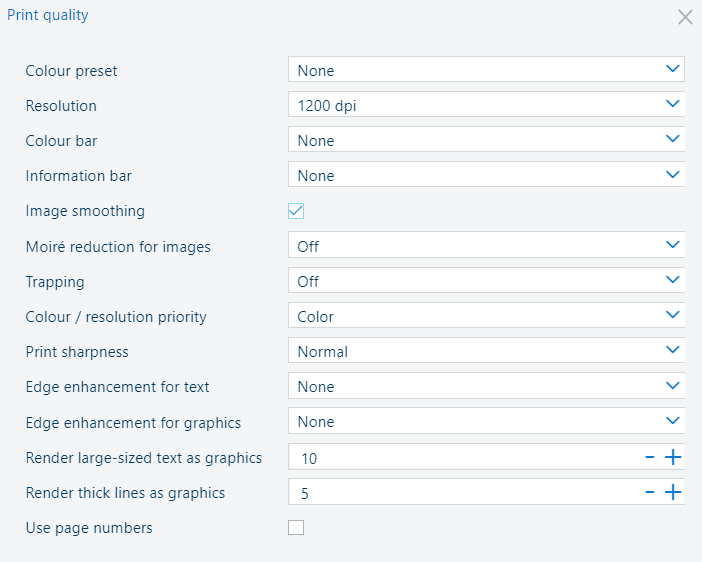Viewport: 702px width, 562px height.
Task: Open the Colour preset dropdown
Action: (486, 69)
